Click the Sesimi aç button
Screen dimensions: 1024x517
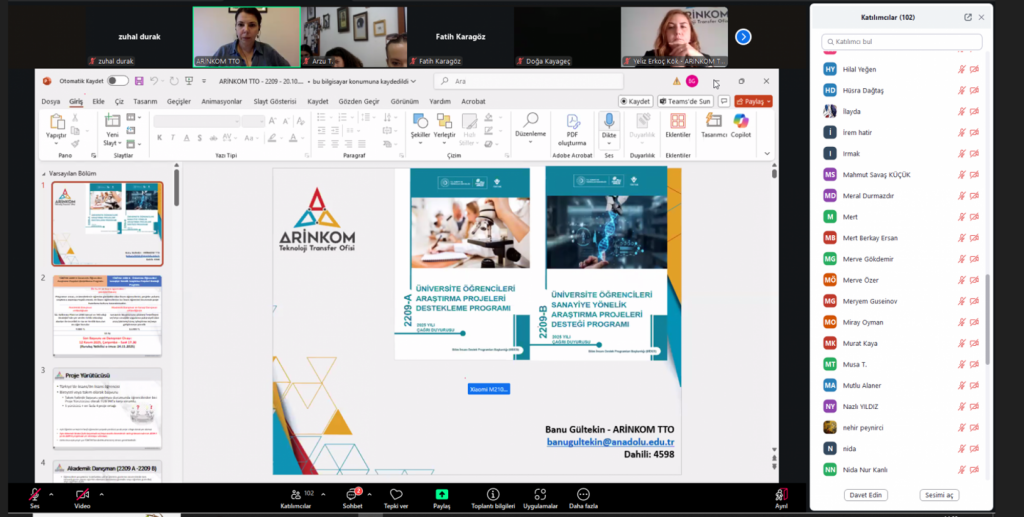tap(939, 495)
